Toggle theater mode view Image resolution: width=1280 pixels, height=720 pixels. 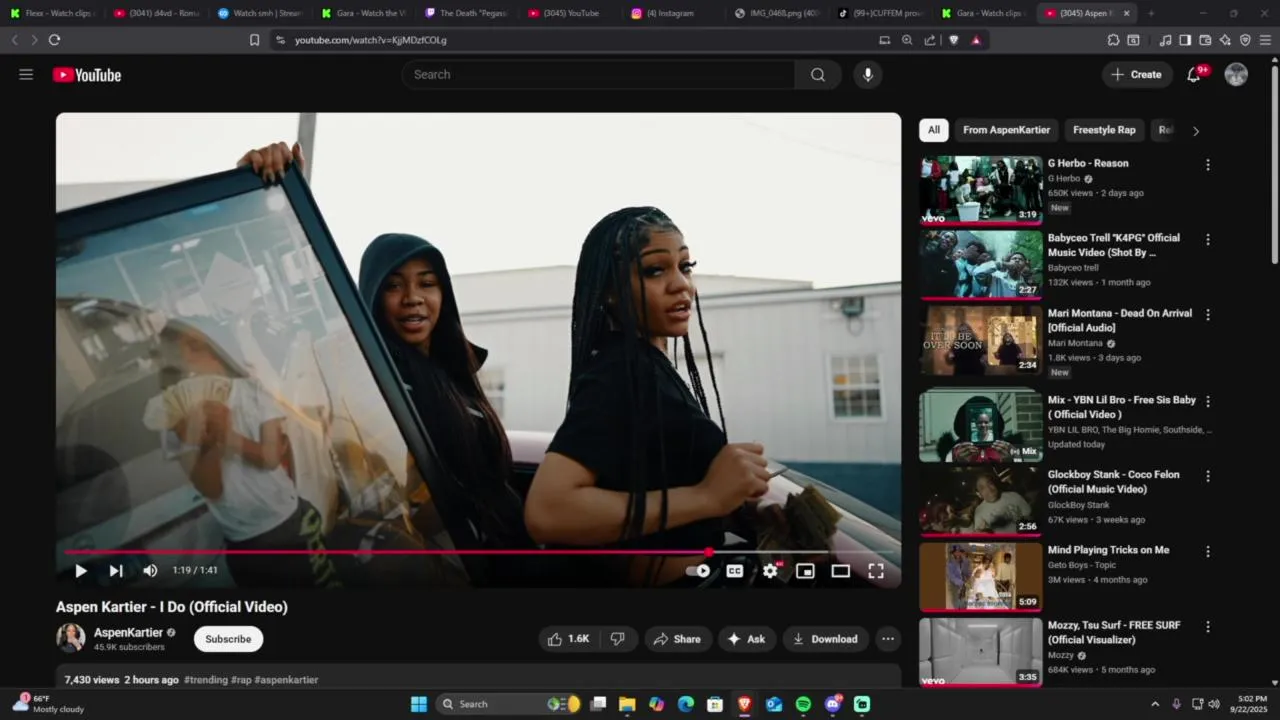840,571
